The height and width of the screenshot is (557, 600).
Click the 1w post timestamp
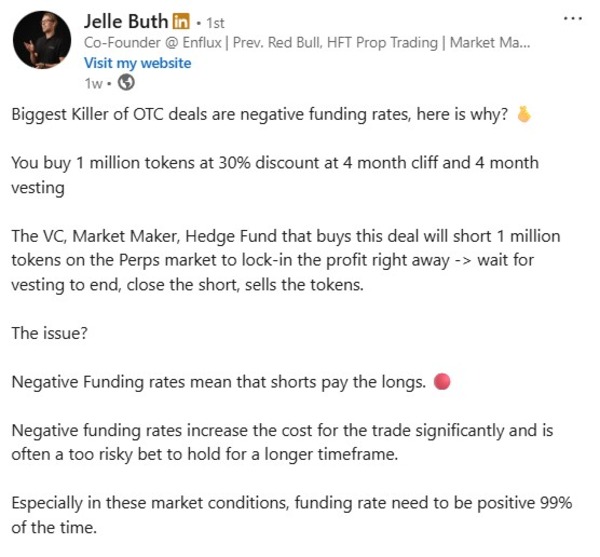[x=94, y=82]
